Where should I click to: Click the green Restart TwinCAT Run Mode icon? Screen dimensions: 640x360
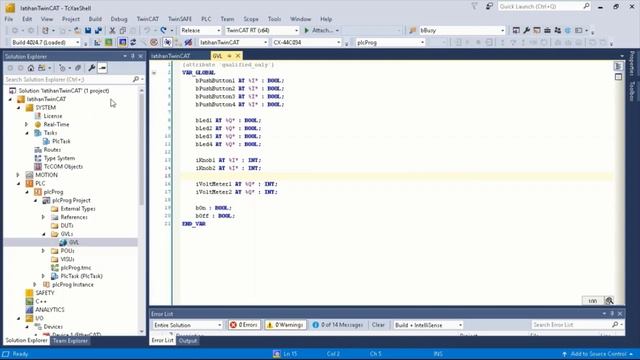(109, 42)
